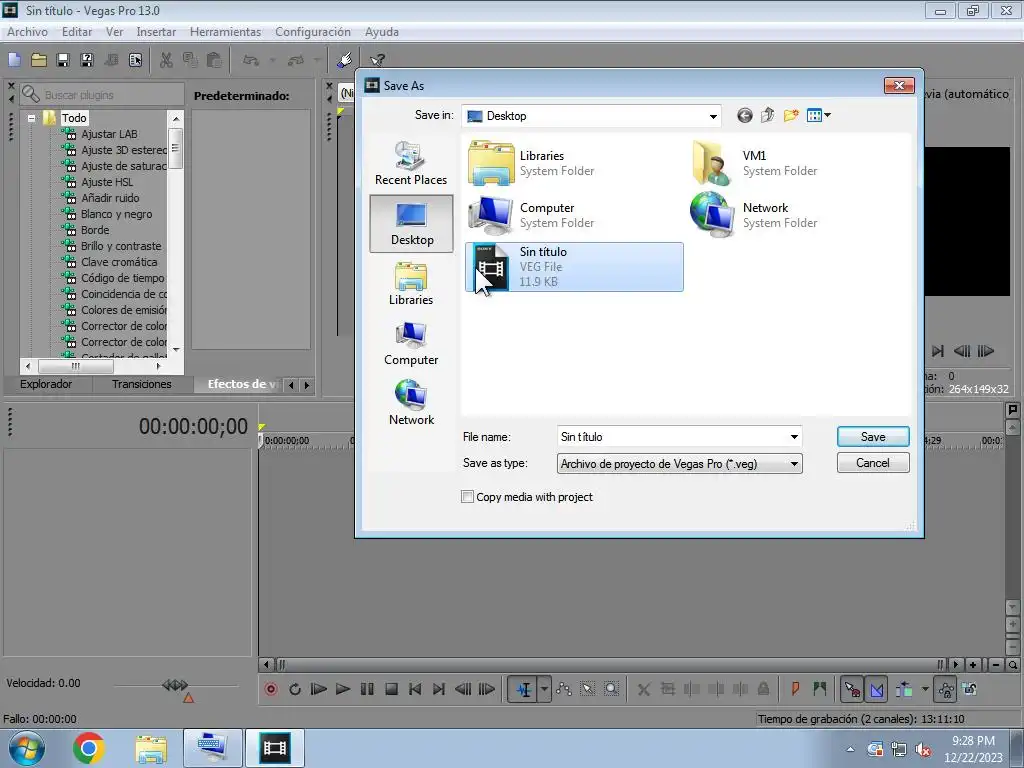Open the edit tool dropdown arrow

tap(544, 689)
